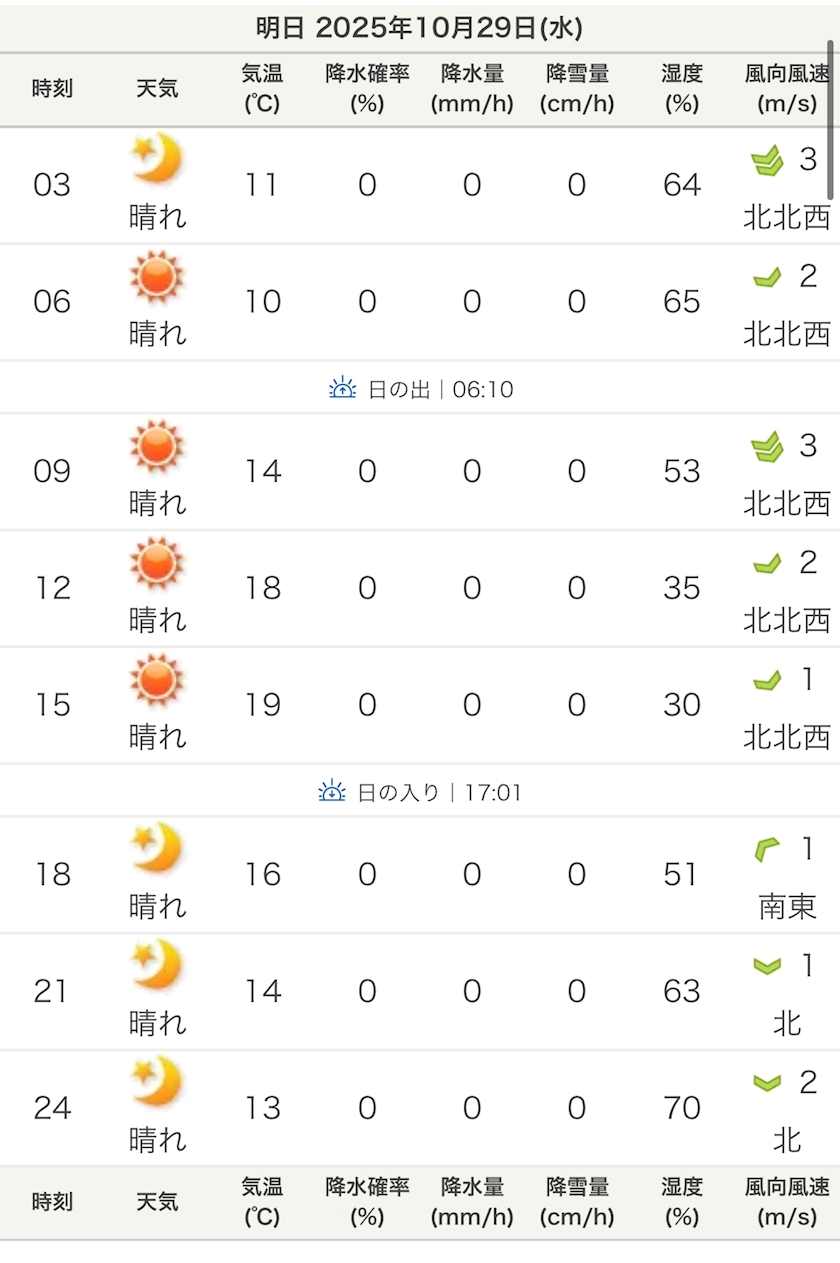
Task: Select the top 降水確率 (%) column header
Action: 367,88
